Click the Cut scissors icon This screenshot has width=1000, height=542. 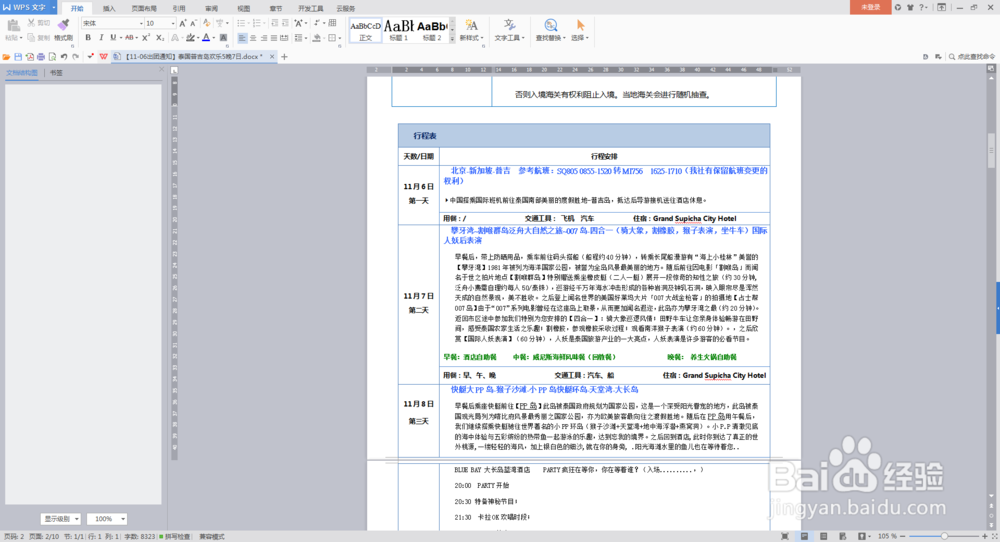click(x=31, y=23)
